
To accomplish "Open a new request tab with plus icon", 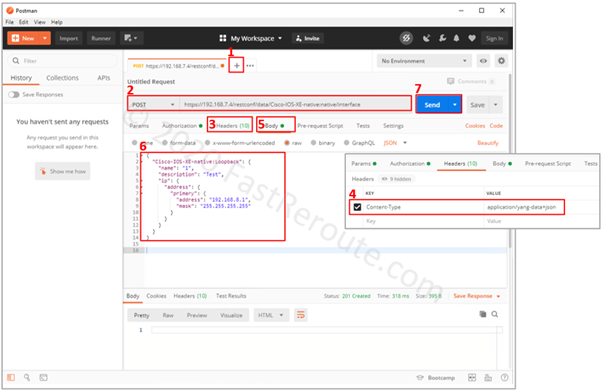I will pyautogui.click(x=236, y=66).
